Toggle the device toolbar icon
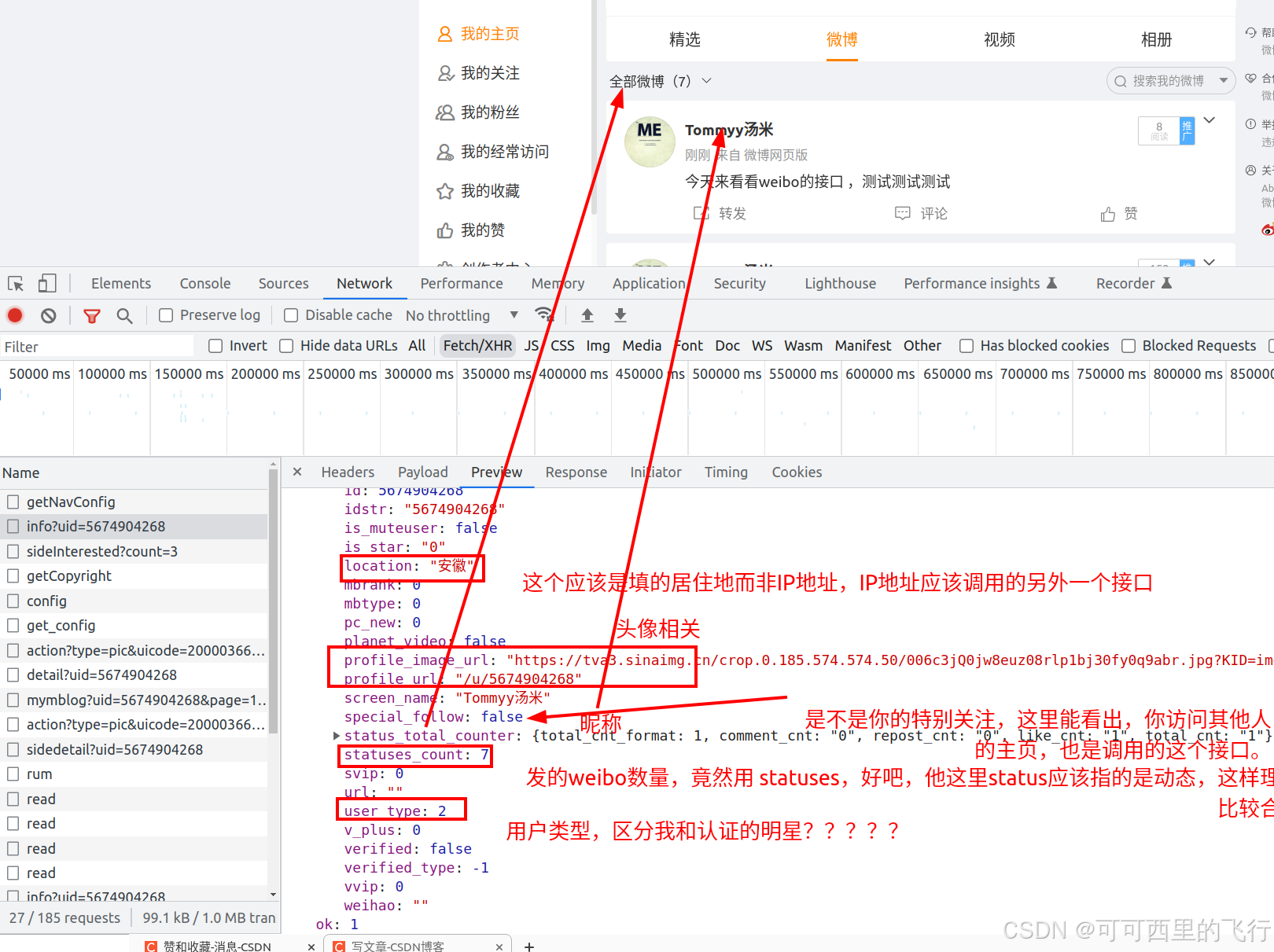The height and width of the screenshot is (952, 1274). click(47, 284)
